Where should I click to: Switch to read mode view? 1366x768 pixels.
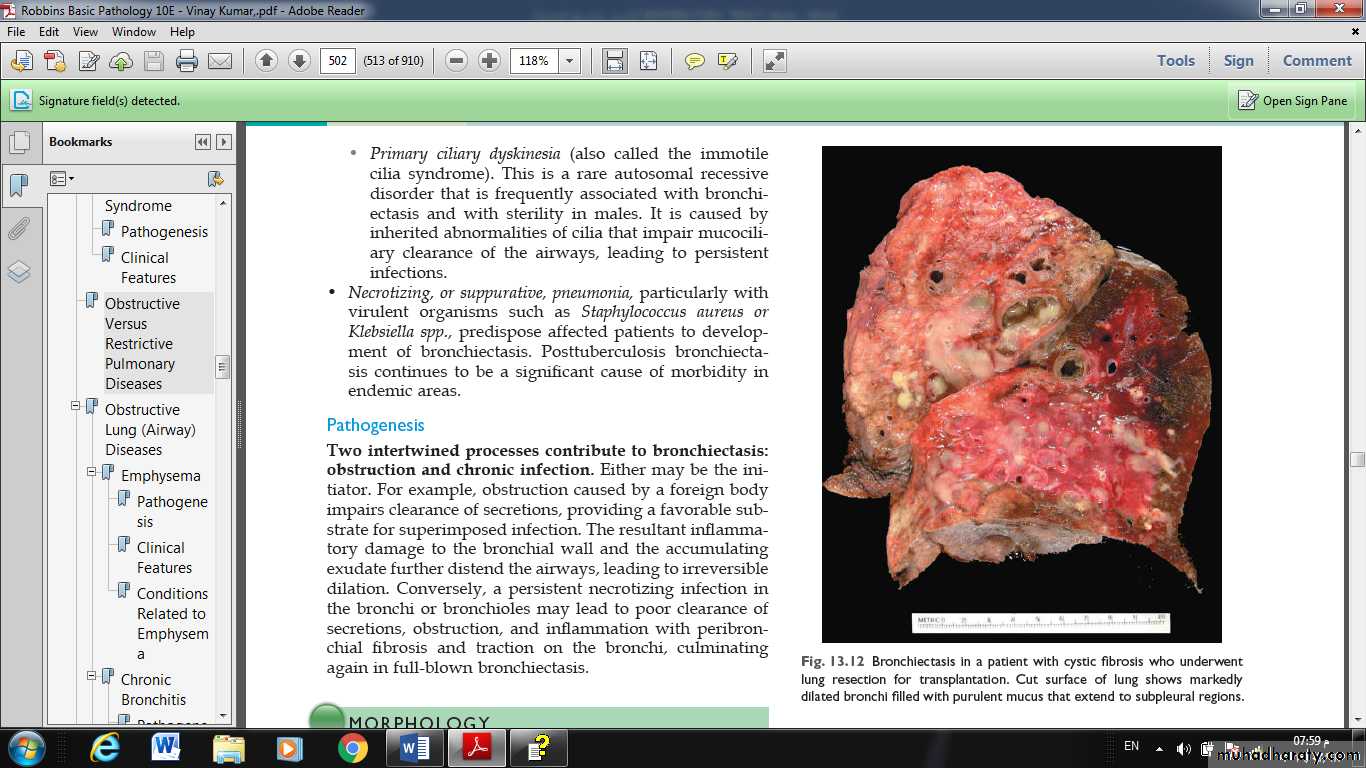pyautogui.click(x=775, y=61)
